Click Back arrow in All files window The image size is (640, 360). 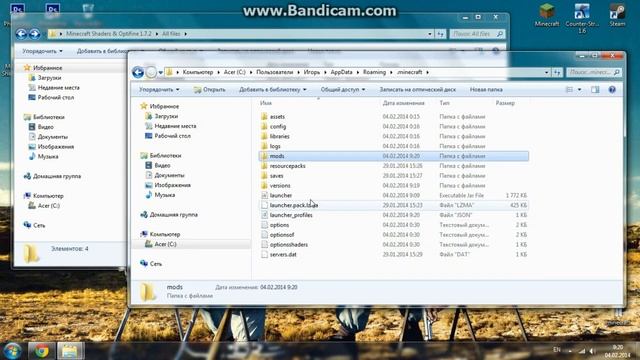(21, 34)
